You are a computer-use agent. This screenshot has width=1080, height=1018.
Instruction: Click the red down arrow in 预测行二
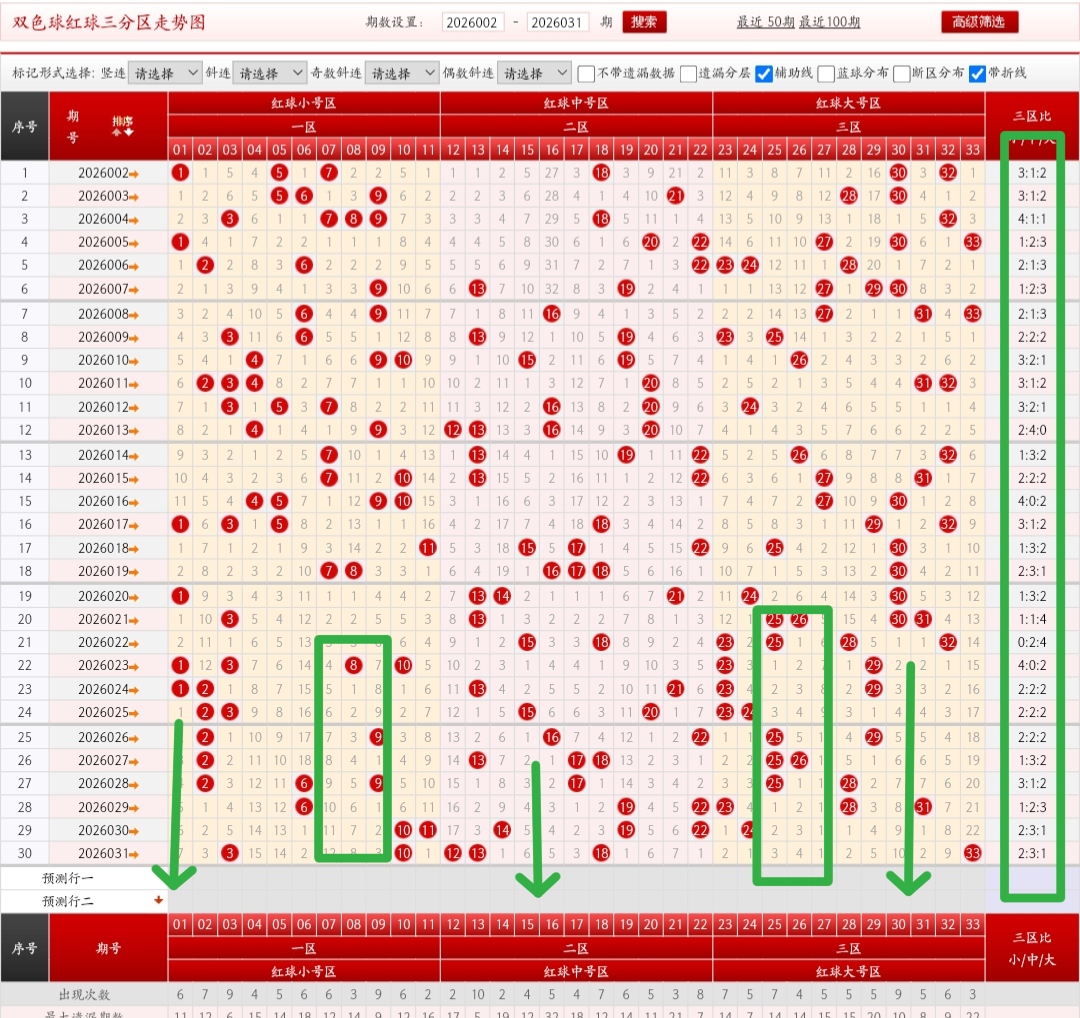pos(158,900)
